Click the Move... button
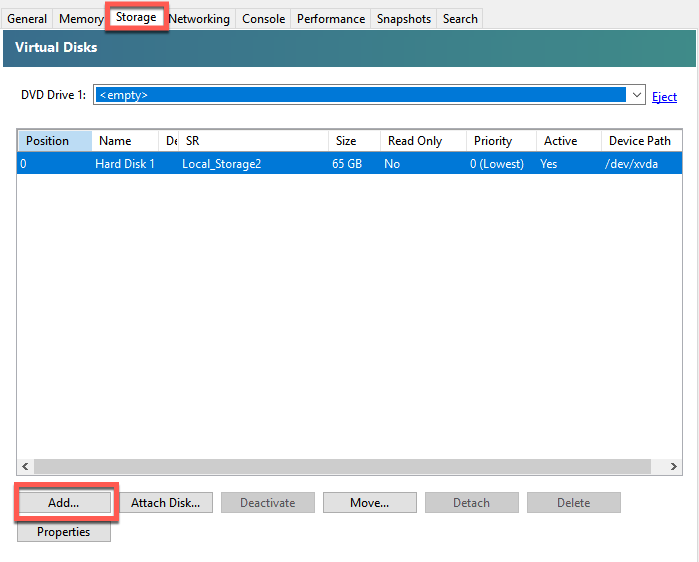699x562 pixels. click(x=370, y=503)
